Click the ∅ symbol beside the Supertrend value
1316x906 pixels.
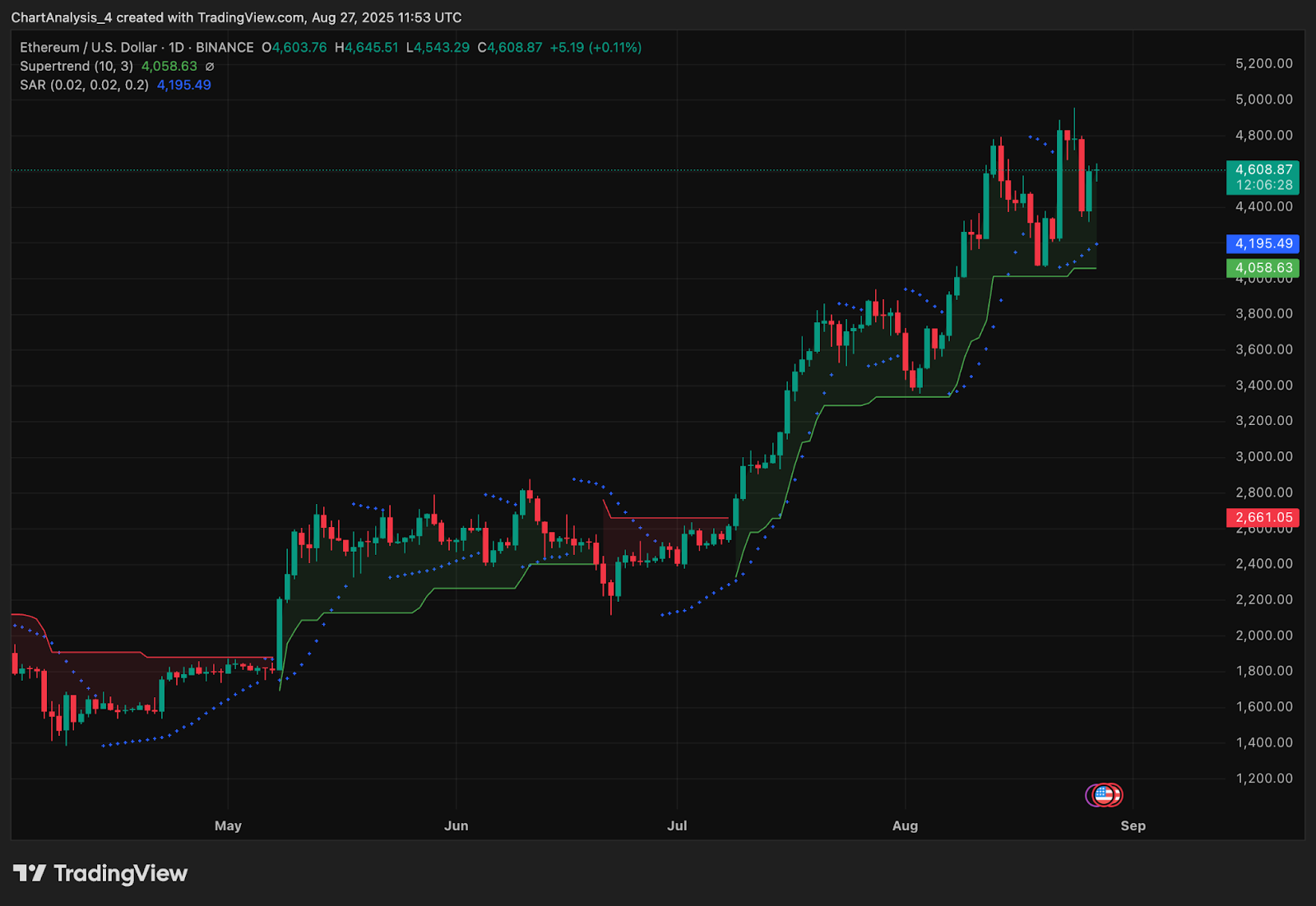[210, 67]
